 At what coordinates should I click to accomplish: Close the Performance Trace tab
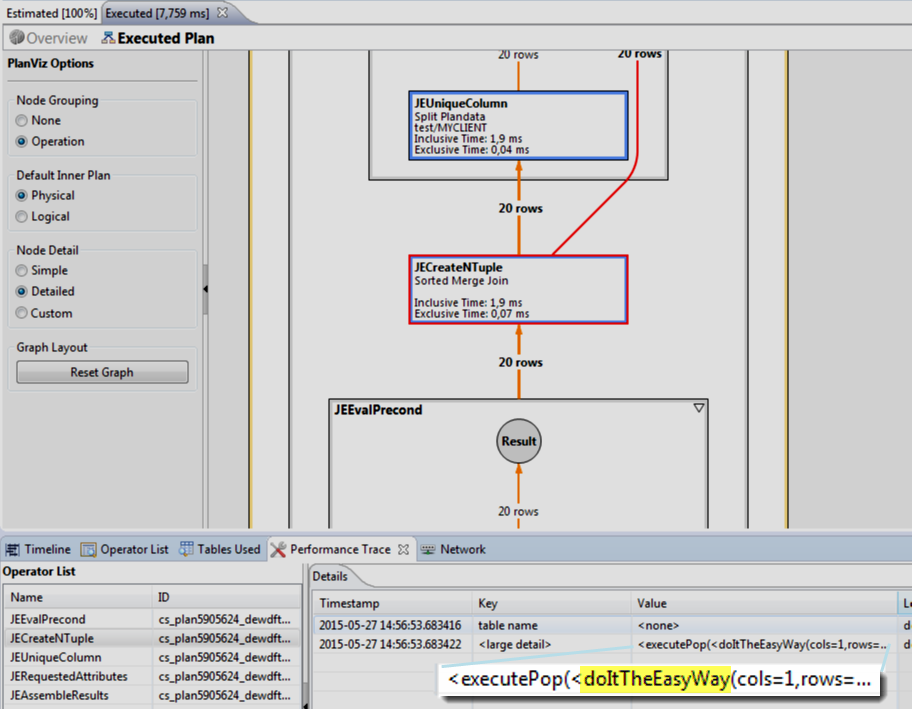coord(403,550)
